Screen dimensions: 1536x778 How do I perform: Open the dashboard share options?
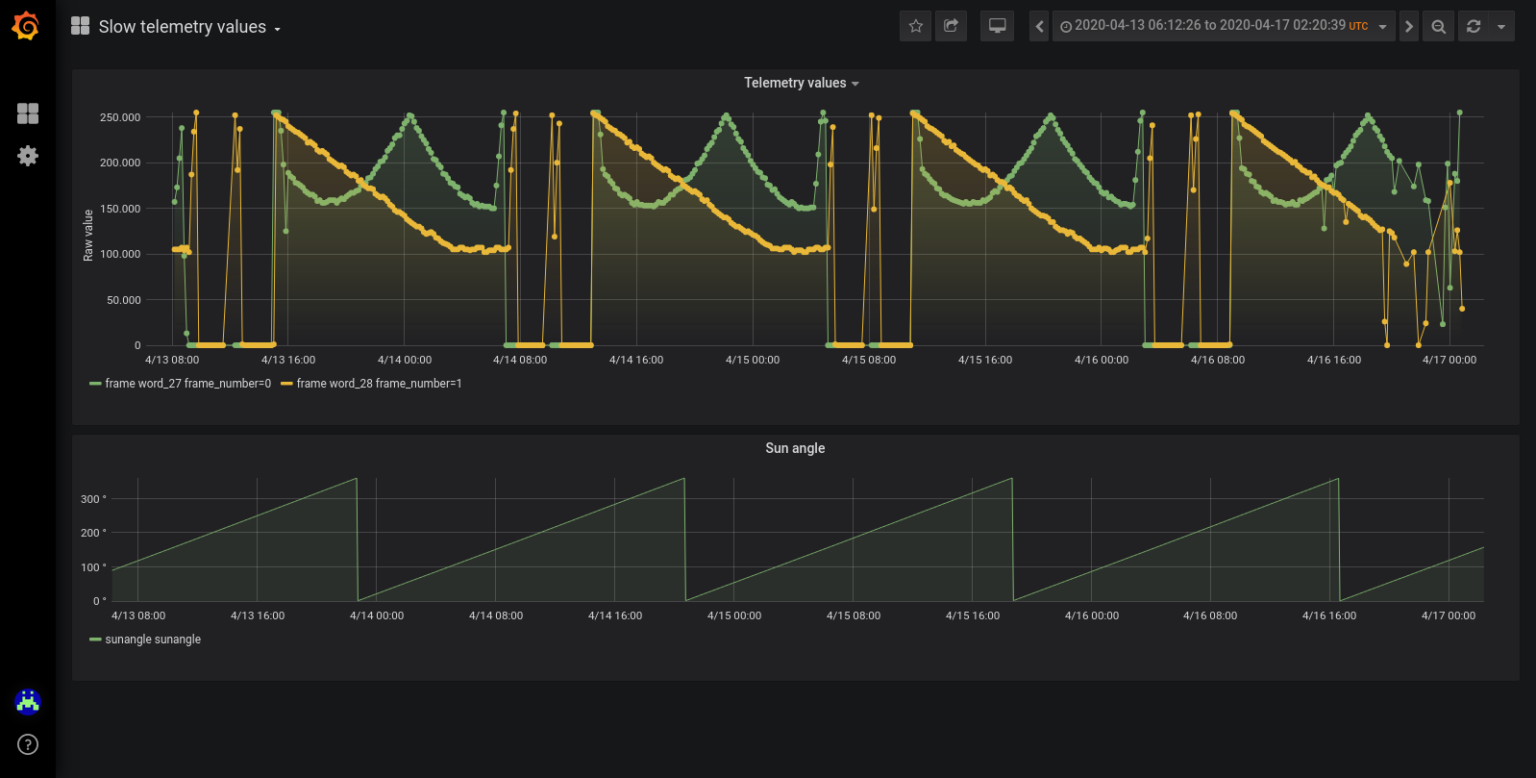click(951, 26)
